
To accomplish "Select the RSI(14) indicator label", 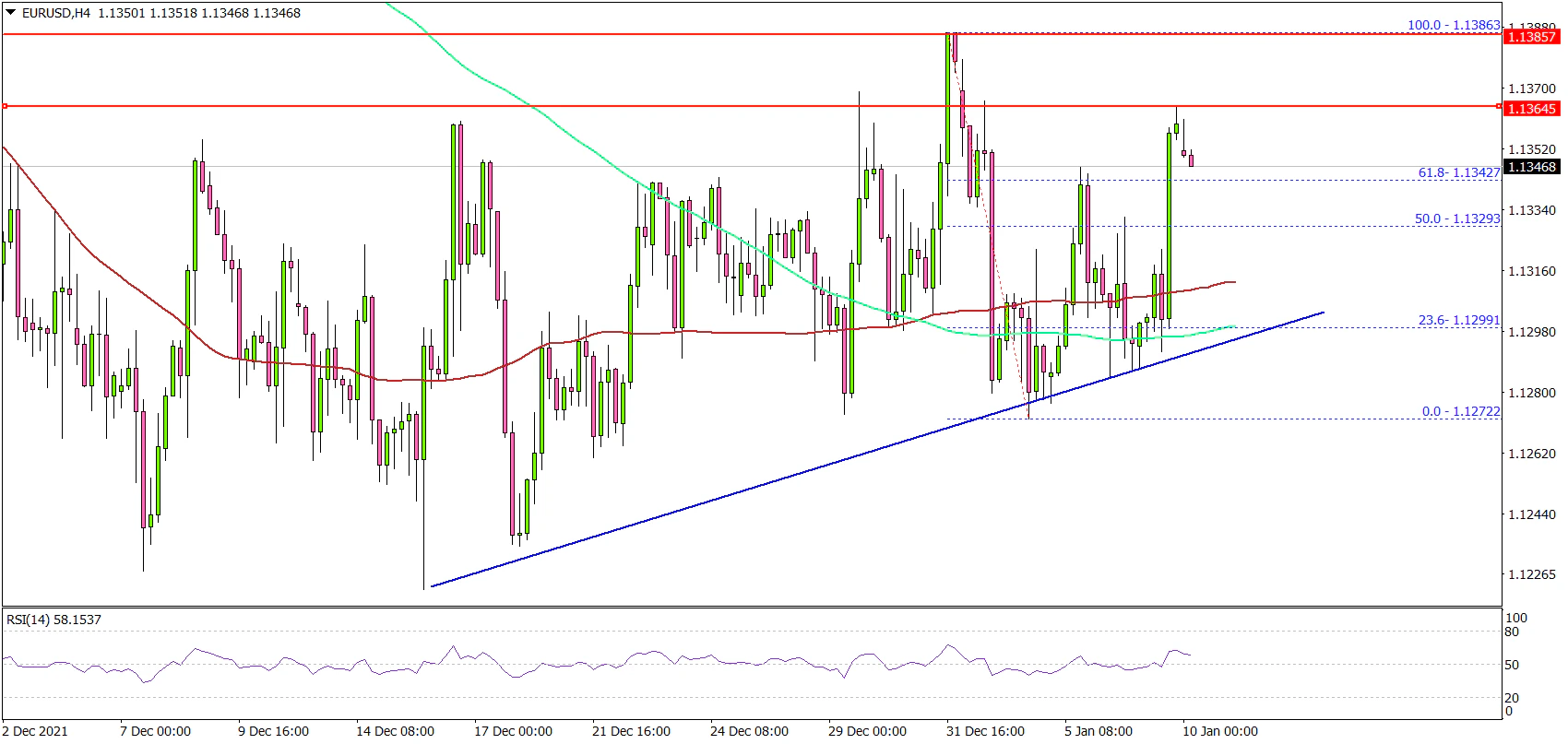I will [53, 620].
